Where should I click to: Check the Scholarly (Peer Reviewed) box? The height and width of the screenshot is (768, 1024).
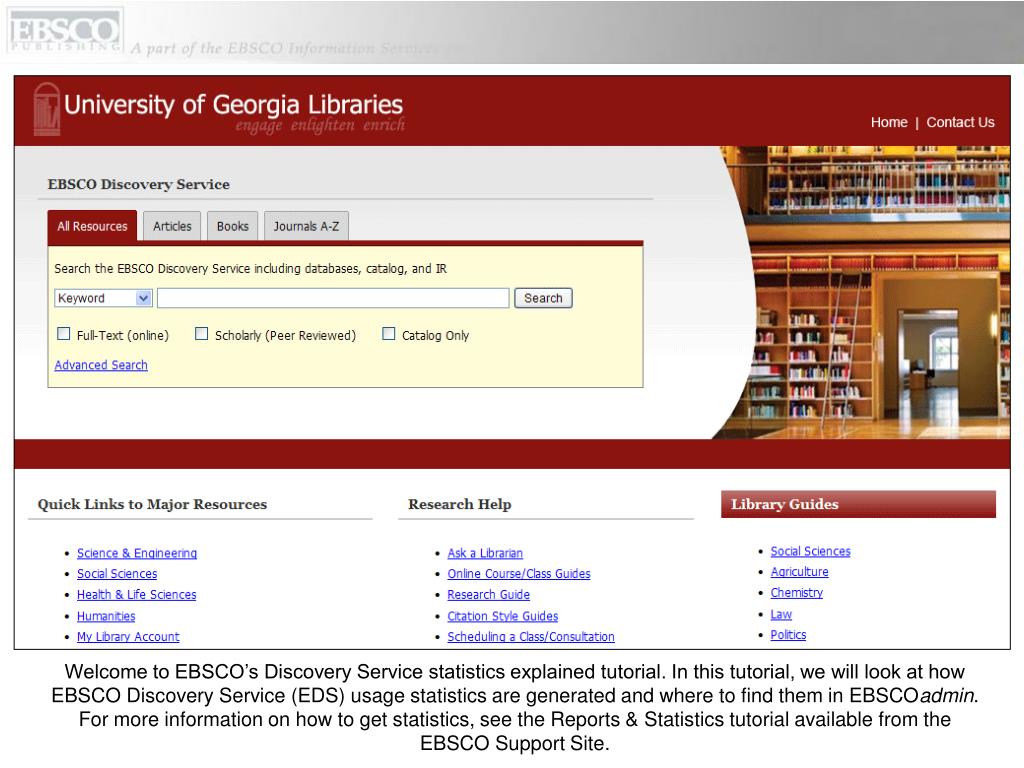[202, 334]
